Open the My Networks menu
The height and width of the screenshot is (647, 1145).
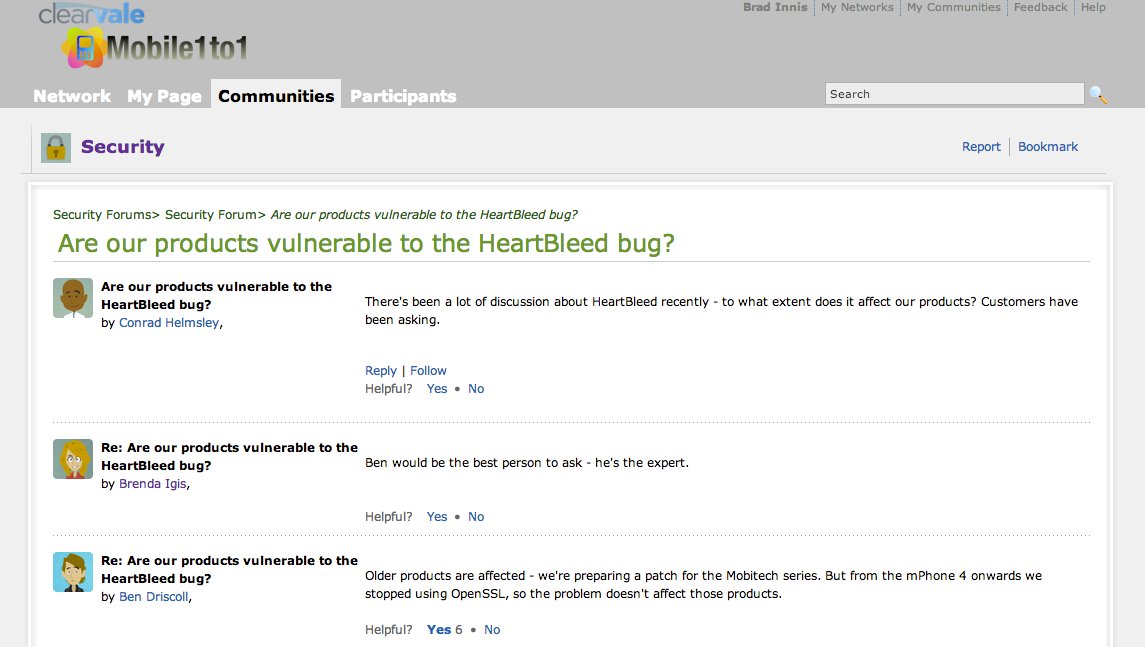coord(857,7)
